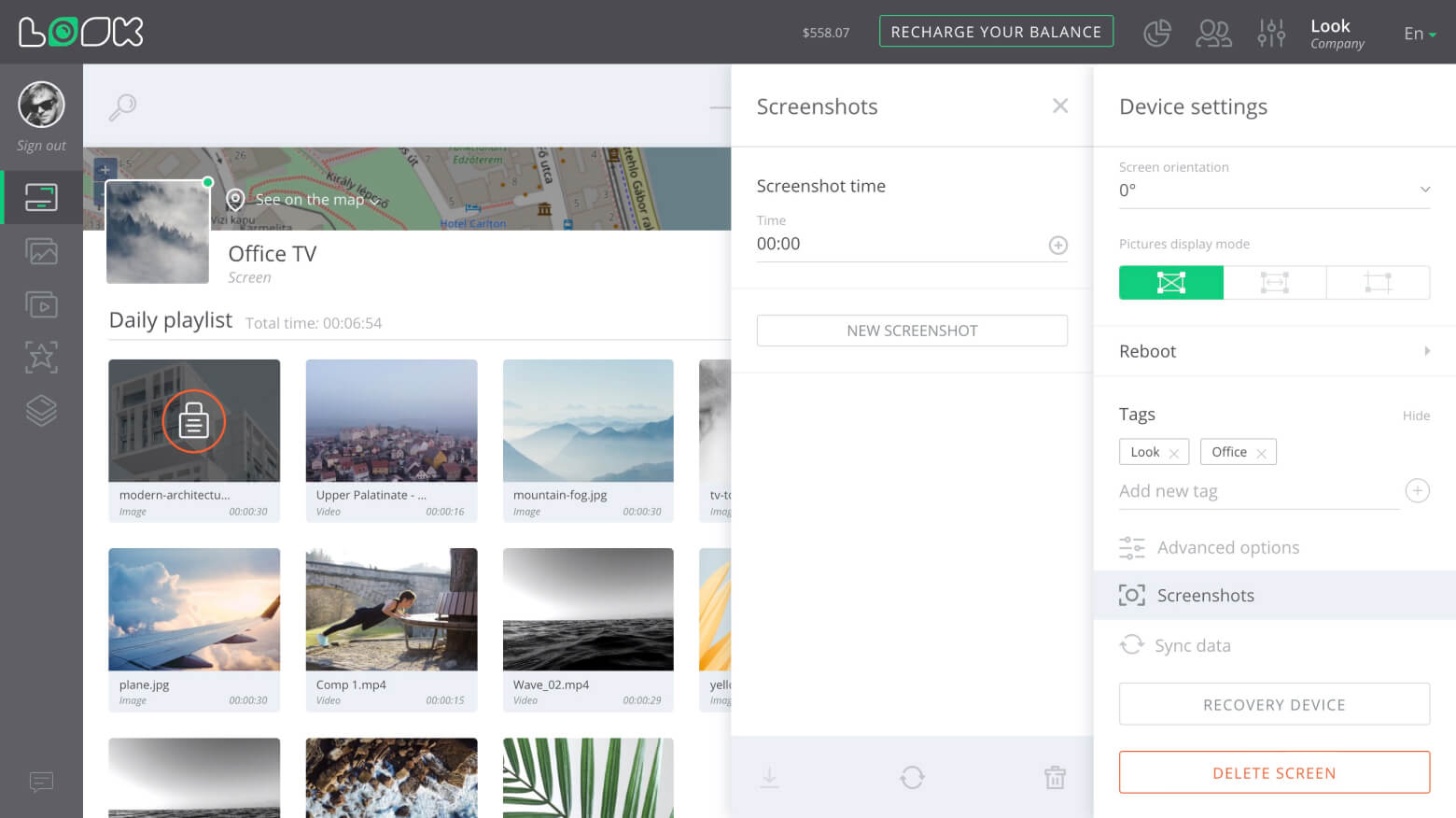Screen dimensions: 1456x818
Task: Click the user avatar photo
Action: point(41,104)
